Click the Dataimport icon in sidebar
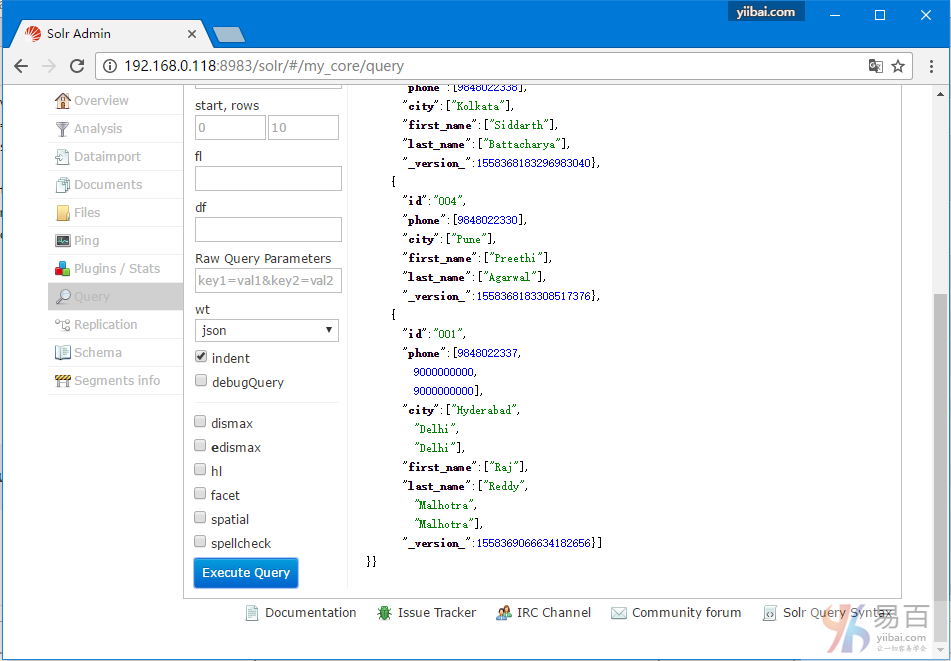Viewport: 951px width, 661px height. [x=62, y=156]
